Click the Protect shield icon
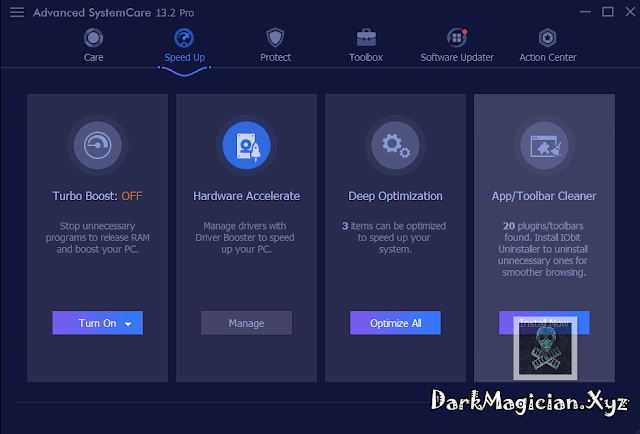 275,38
